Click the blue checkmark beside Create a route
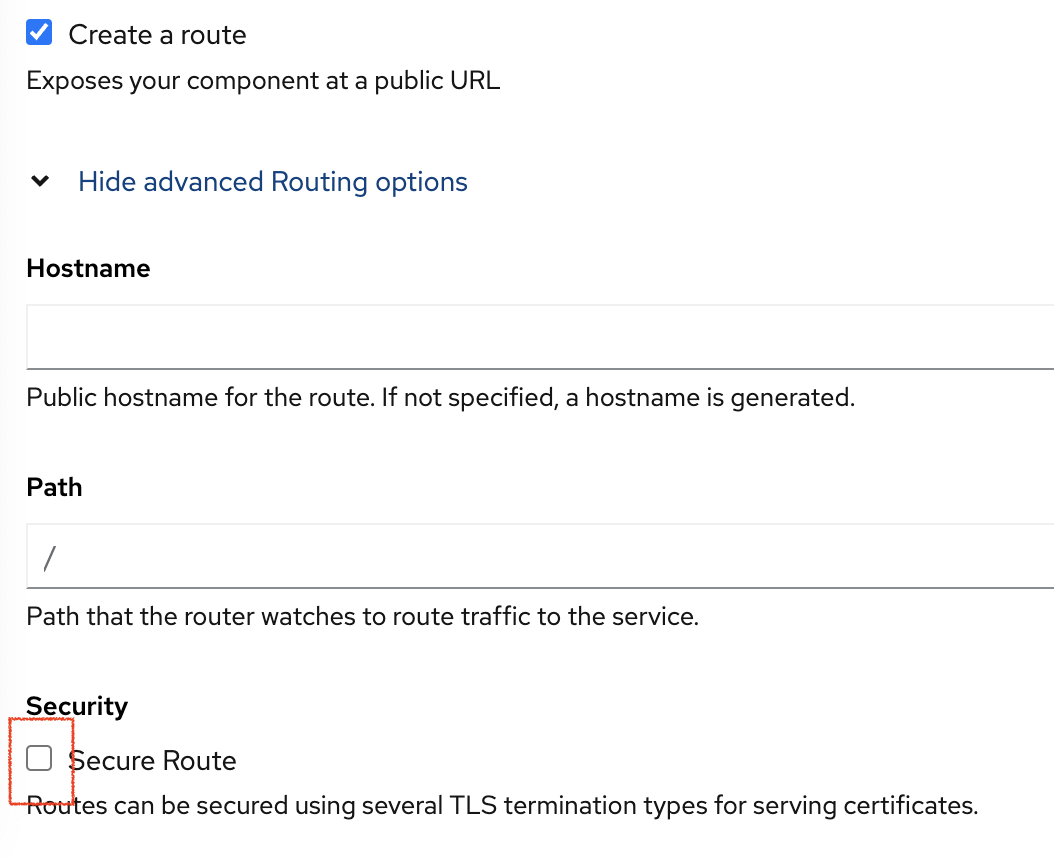 39,32
